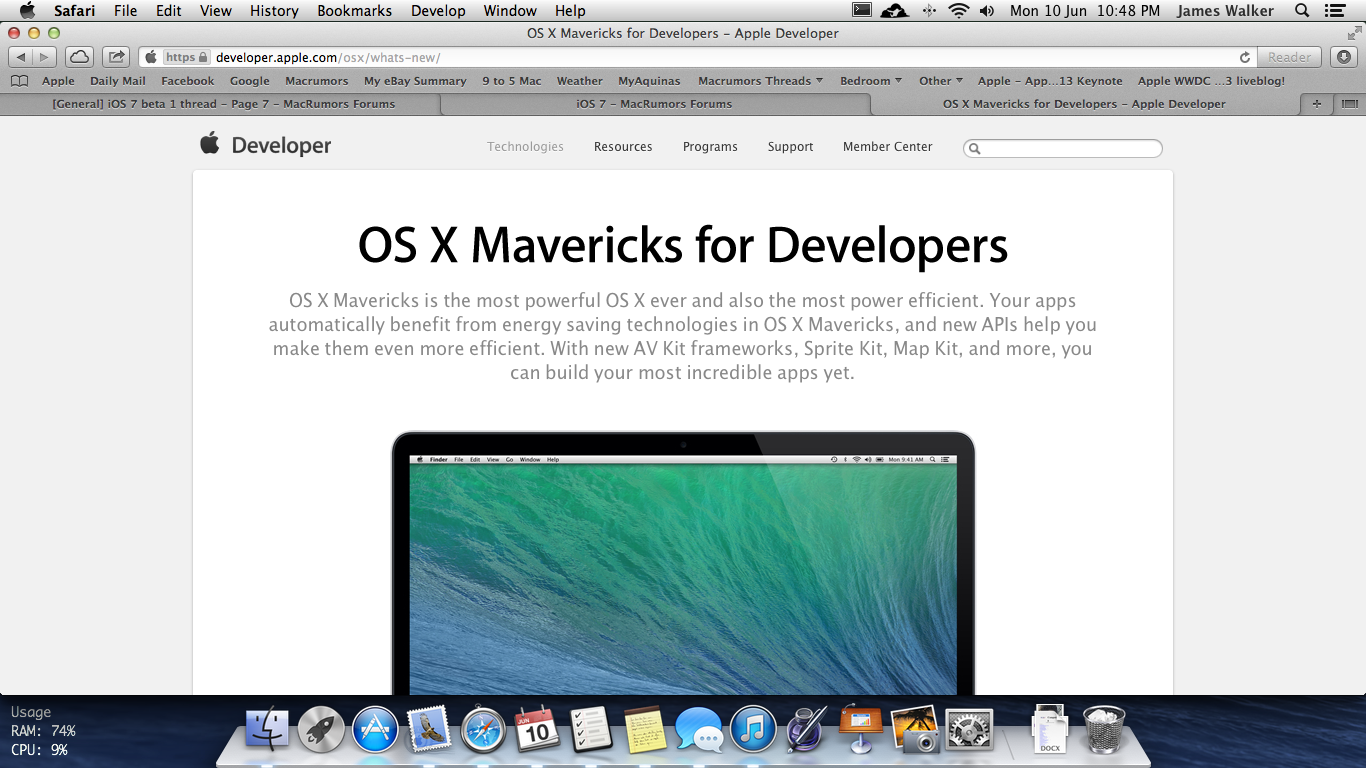Open Technologies in Developer nav

525,146
